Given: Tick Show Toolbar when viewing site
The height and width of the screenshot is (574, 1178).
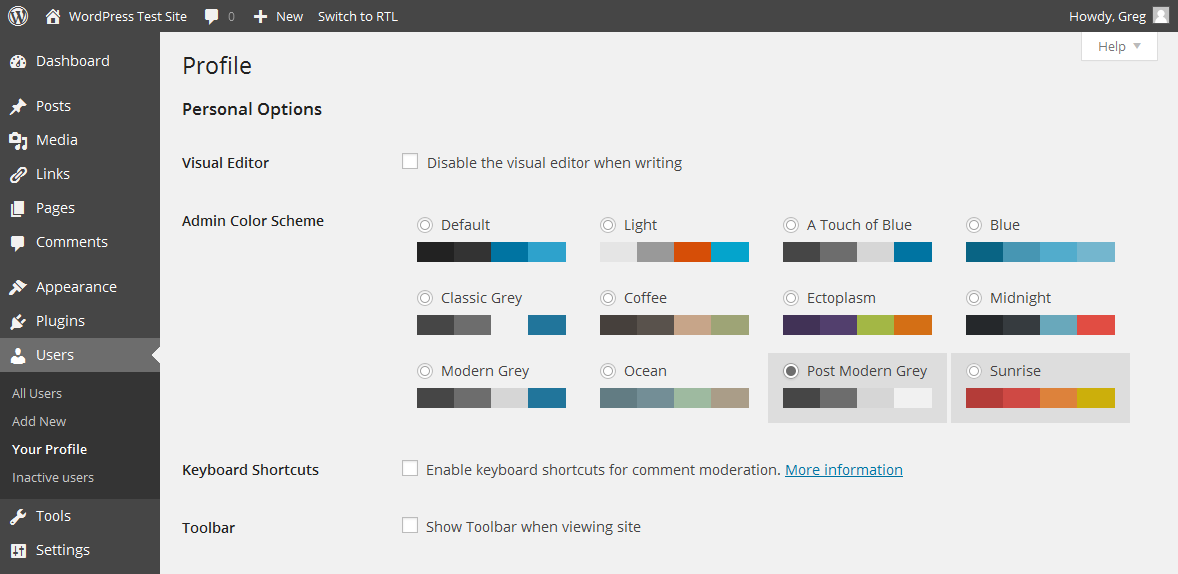Looking at the screenshot, I should 410,525.
